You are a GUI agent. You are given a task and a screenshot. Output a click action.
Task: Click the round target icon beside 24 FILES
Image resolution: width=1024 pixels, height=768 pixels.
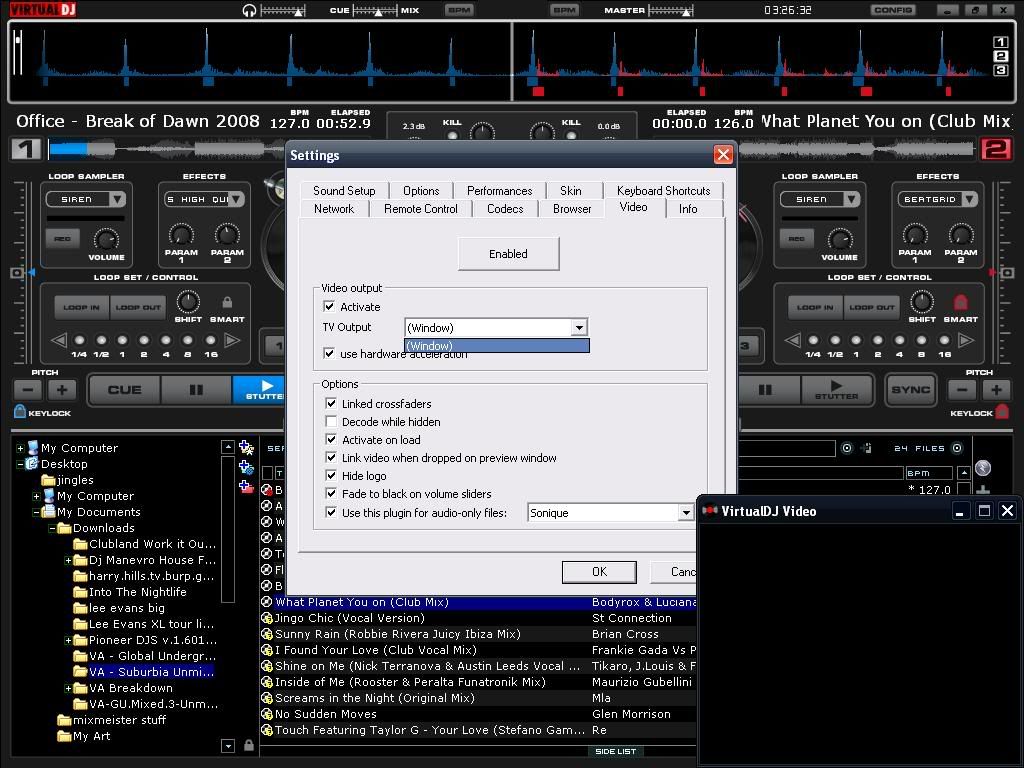[x=957, y=448]
